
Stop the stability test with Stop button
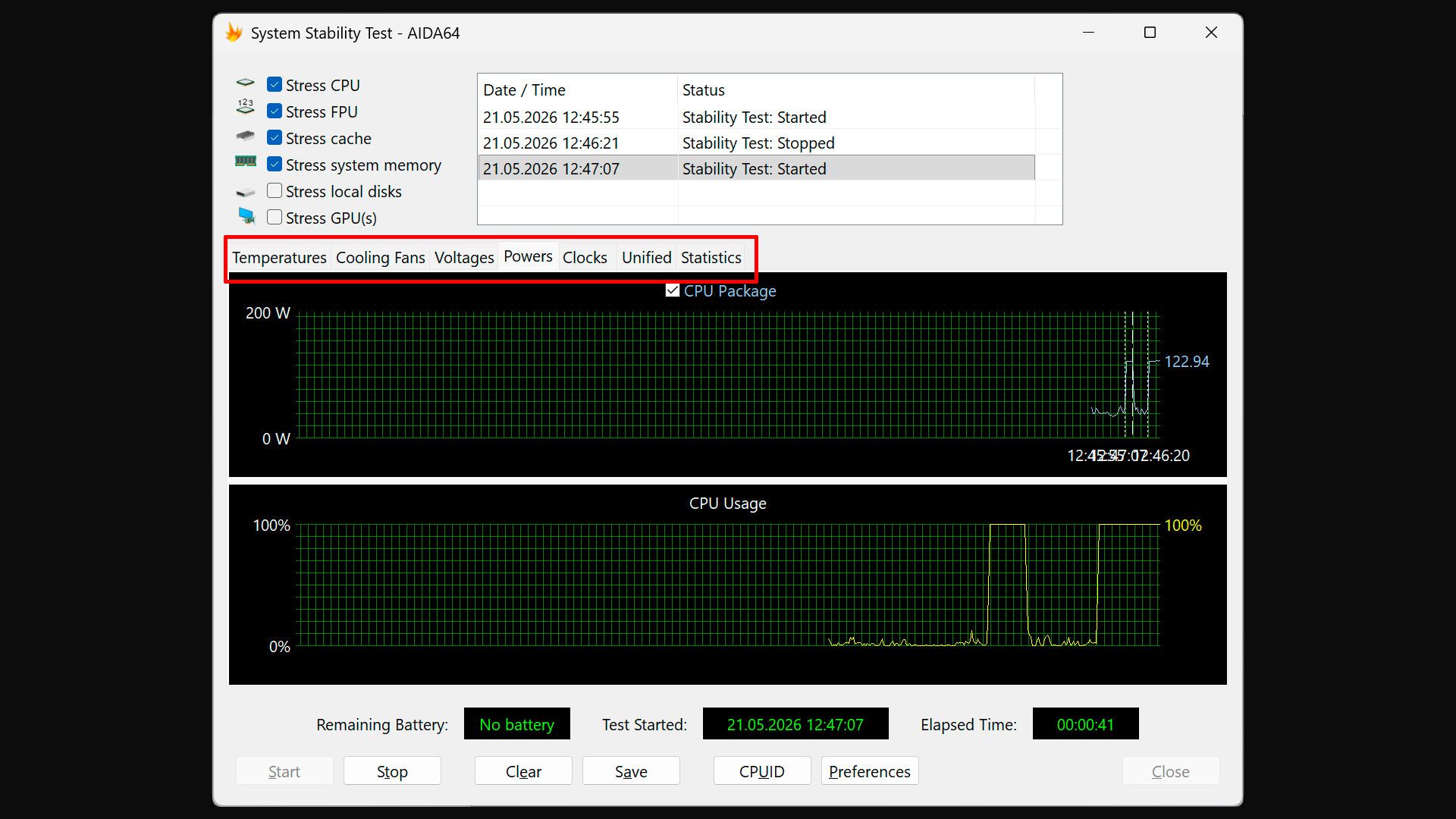(392, 771)
